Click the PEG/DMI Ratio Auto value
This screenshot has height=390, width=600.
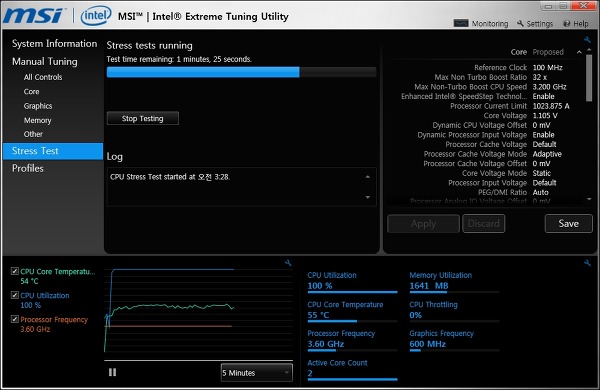(541, 193)
